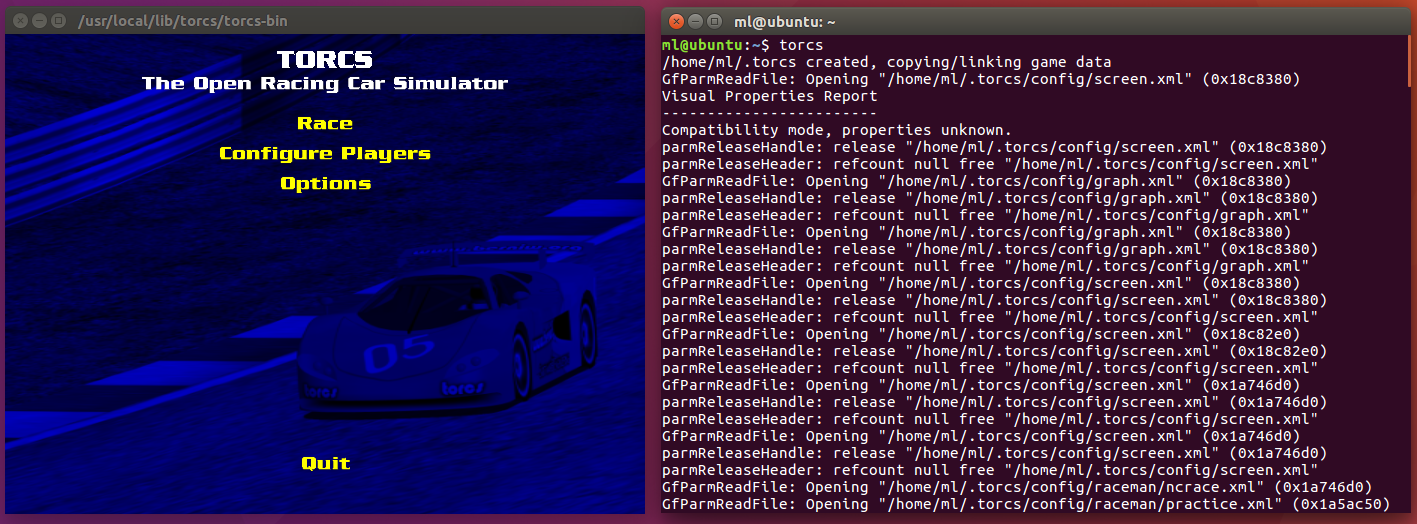1417x524 pixels.
Task: Click the parmReleaseHandle line with 0x18c82e0
Action: click(994, 351)
